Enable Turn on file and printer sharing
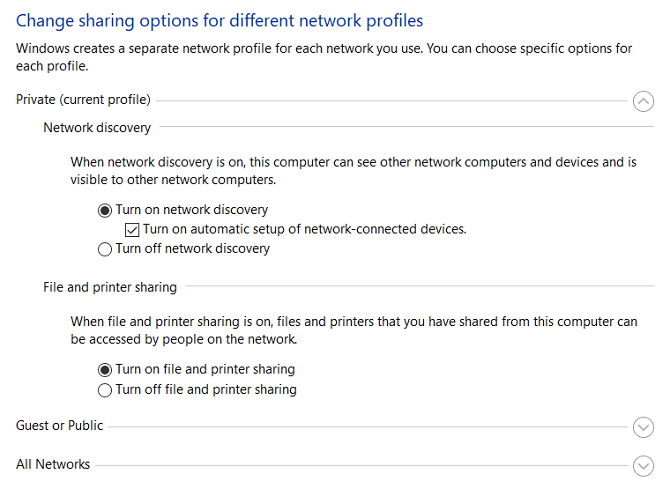Image resolution: width=670 pixels, height=489 pixels. tap(105, 370)
